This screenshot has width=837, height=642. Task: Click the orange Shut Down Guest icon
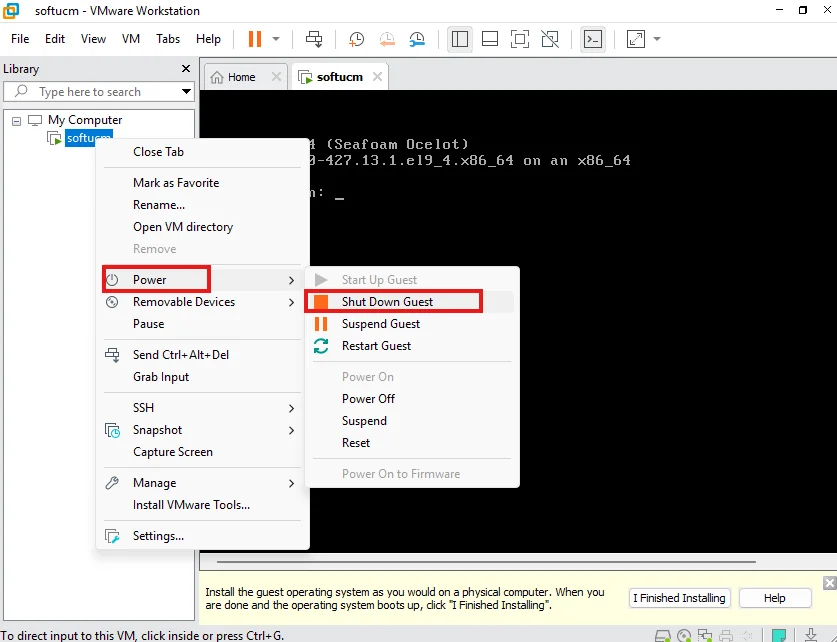point(321,302)
